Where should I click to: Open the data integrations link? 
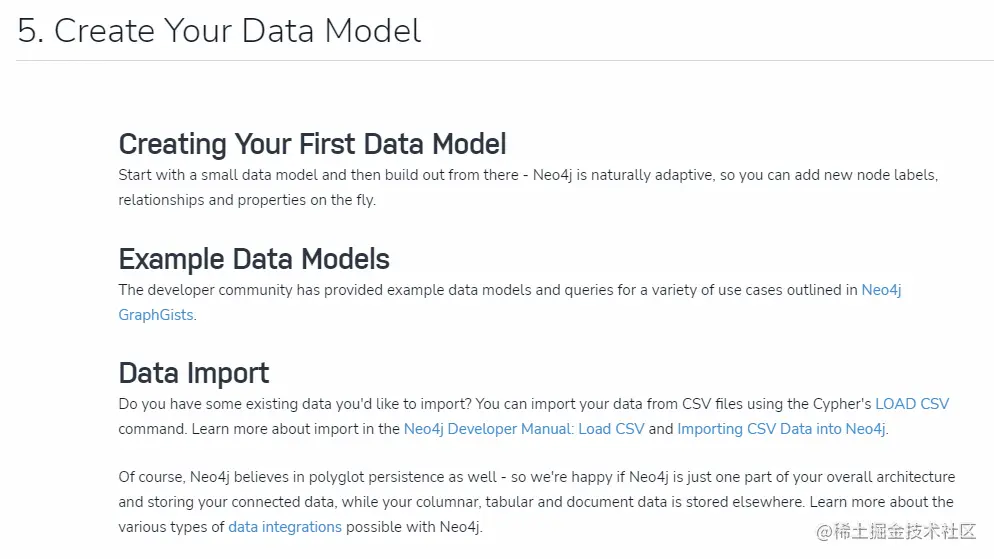[285, 526]
